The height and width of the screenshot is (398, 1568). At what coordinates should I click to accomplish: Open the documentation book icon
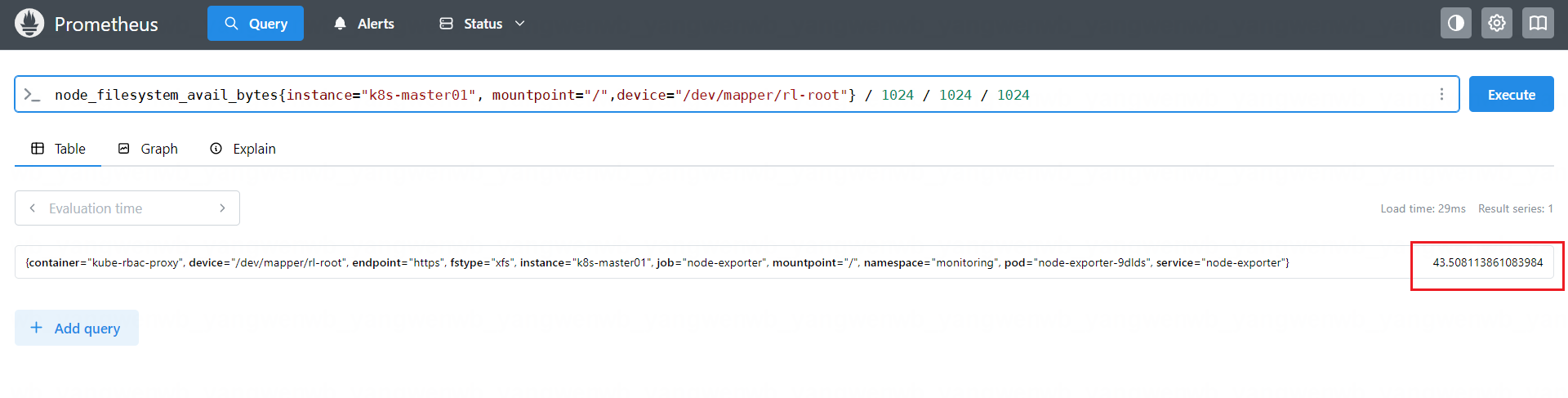click(x=1538, y=24)
